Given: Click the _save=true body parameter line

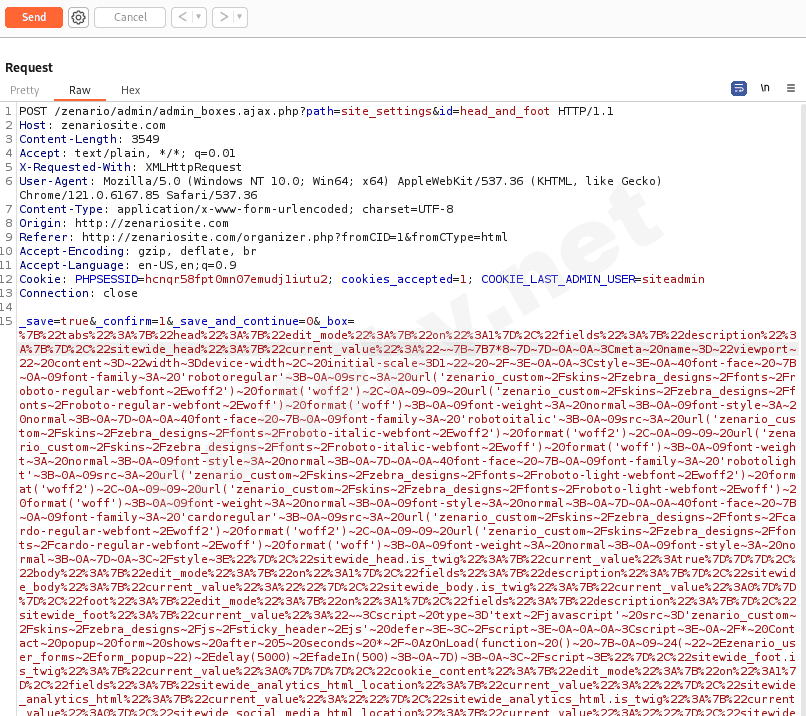Looking at the screenshot, I should click(x=187, y=321).
